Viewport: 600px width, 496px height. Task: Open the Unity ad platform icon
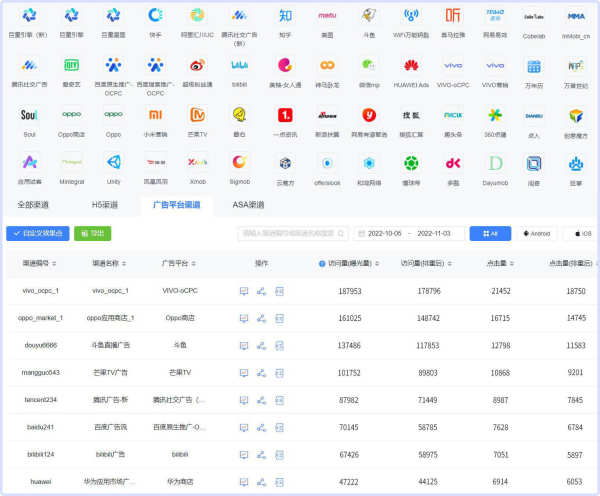tap(113, 163)
